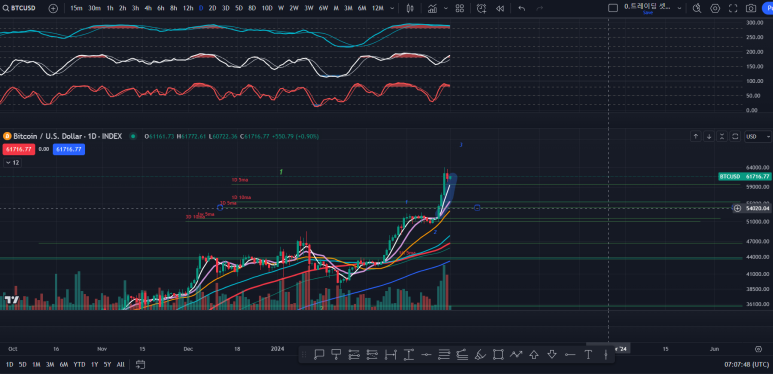Collapse the indicator legend showing 12
The image size is (773, 374).
(x=12, y=163)
